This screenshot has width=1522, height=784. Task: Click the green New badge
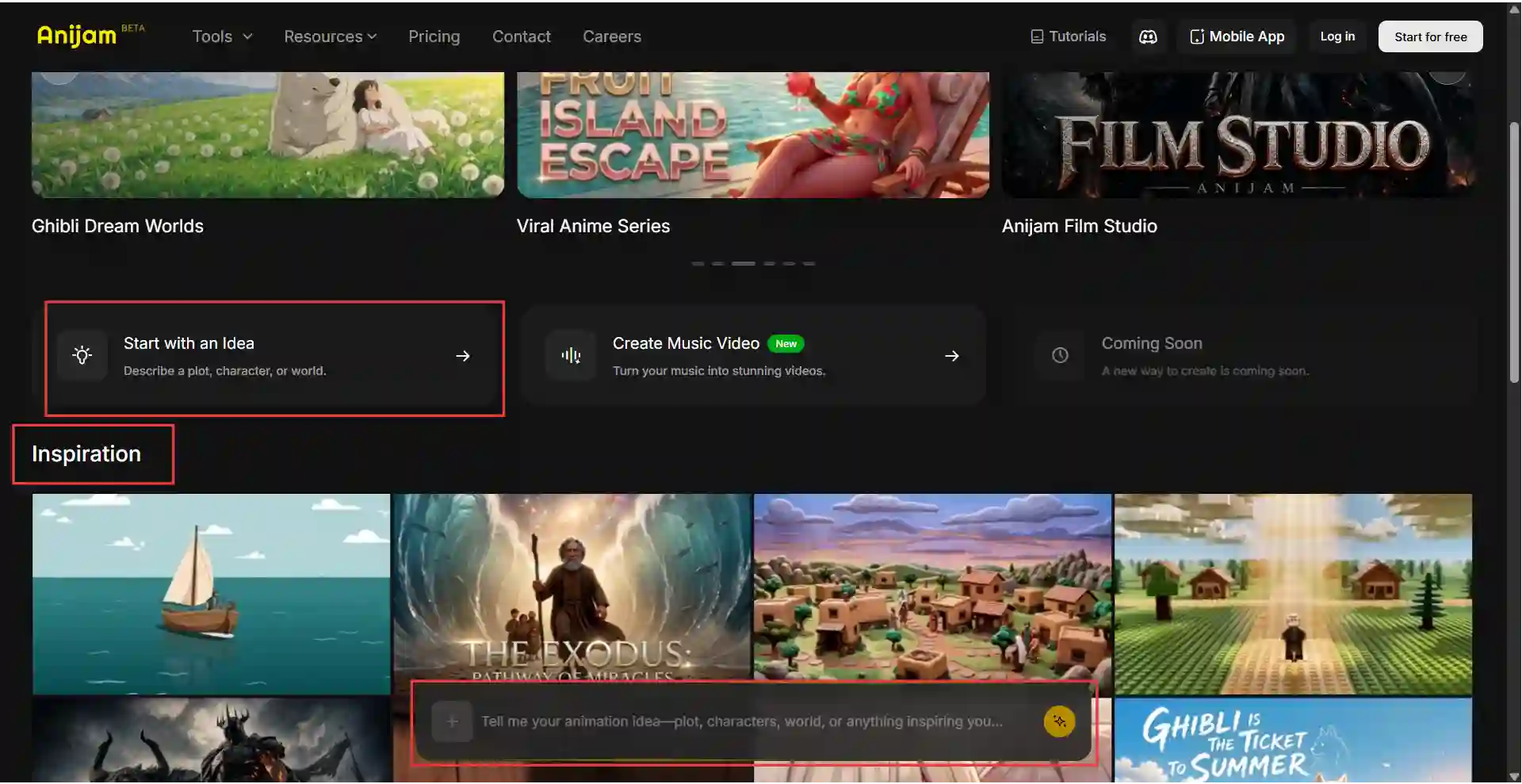click(x=786, y=343)
